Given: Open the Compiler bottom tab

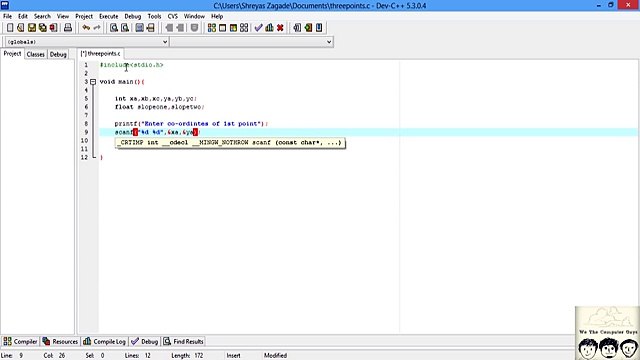Looking at the screenshot, I should tap(20, 342).
